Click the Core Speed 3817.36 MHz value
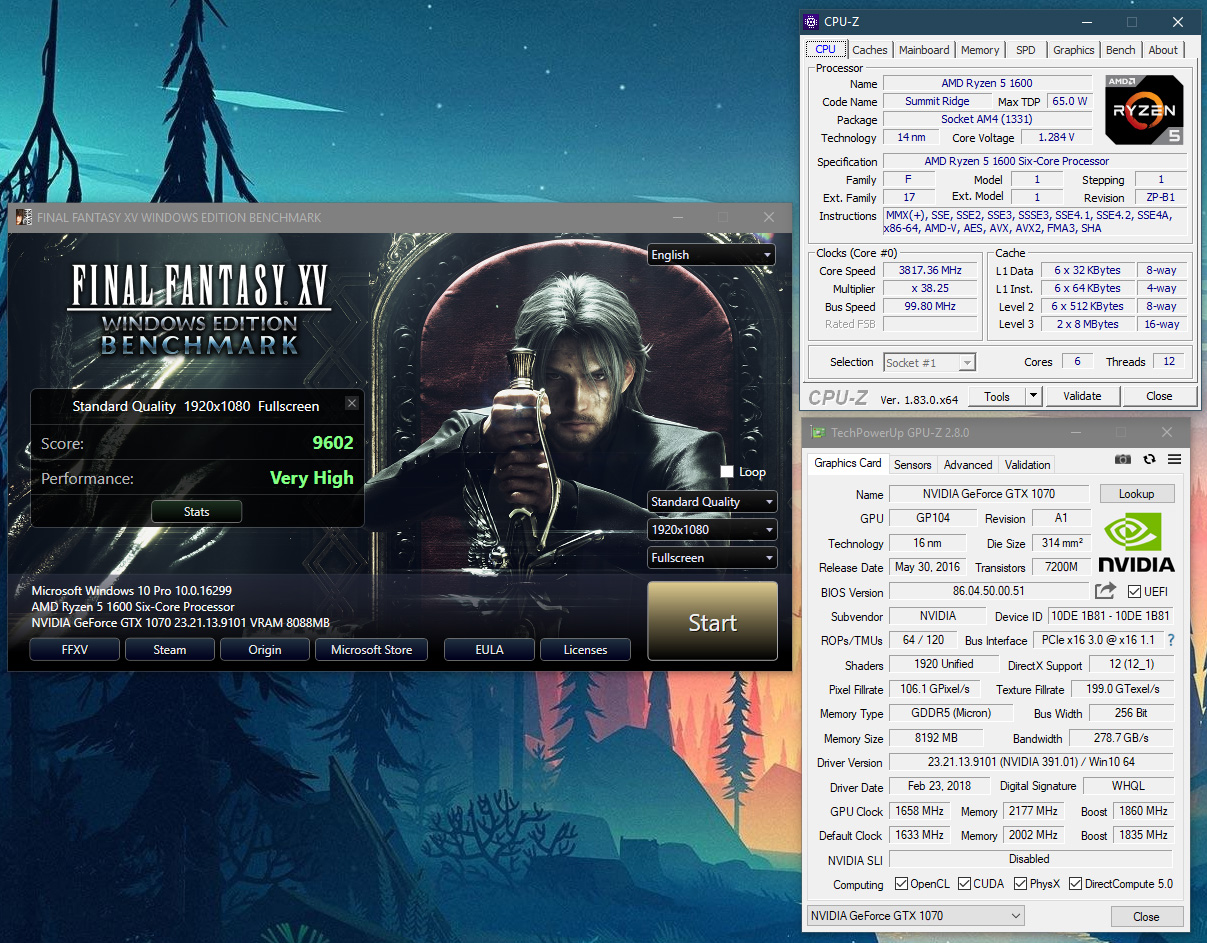The height and width of the screenshot is (943, 1207). click(931, 271)
